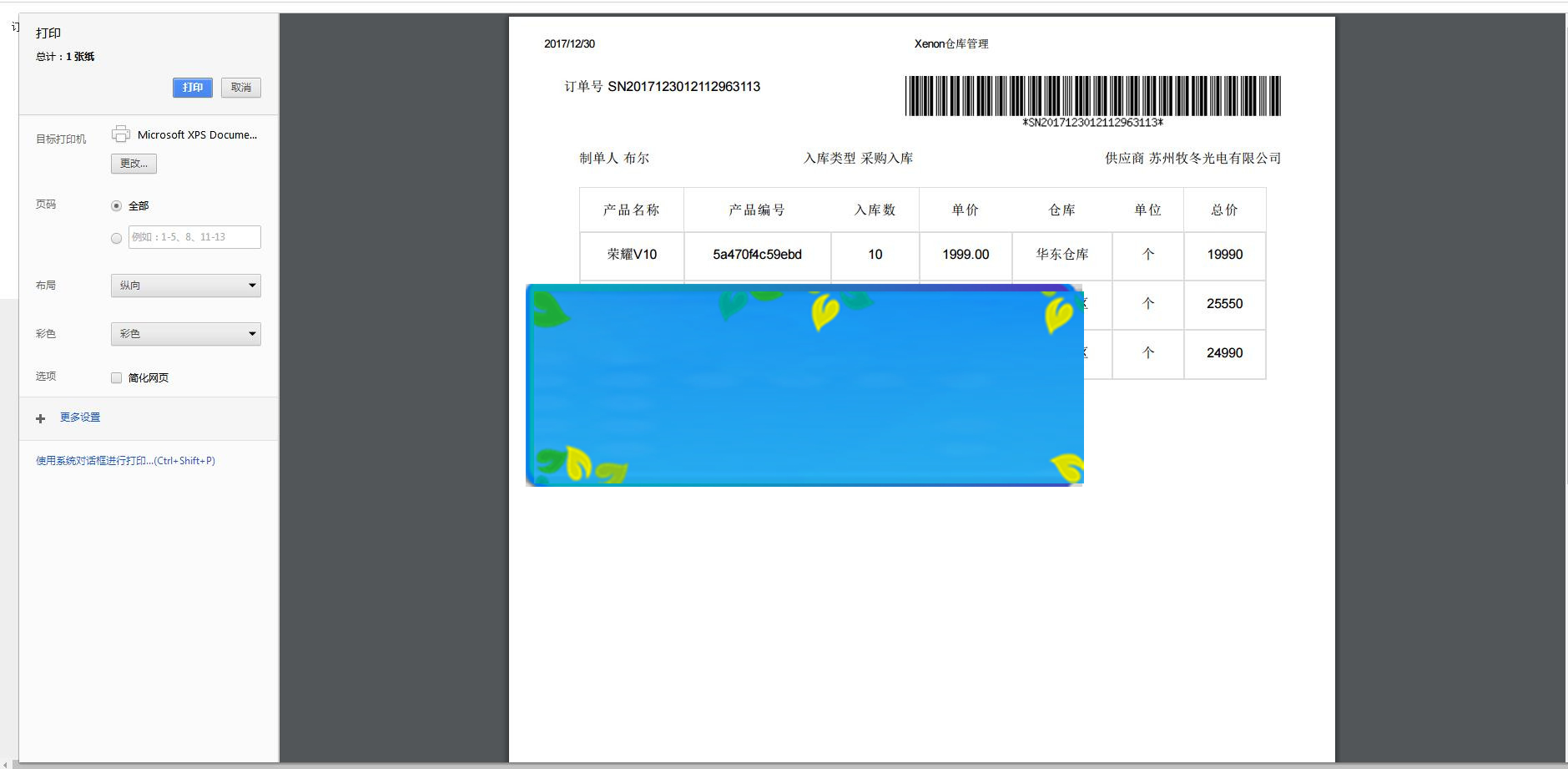Click the blue leaf-patterned banner overlay

[804, 384]
